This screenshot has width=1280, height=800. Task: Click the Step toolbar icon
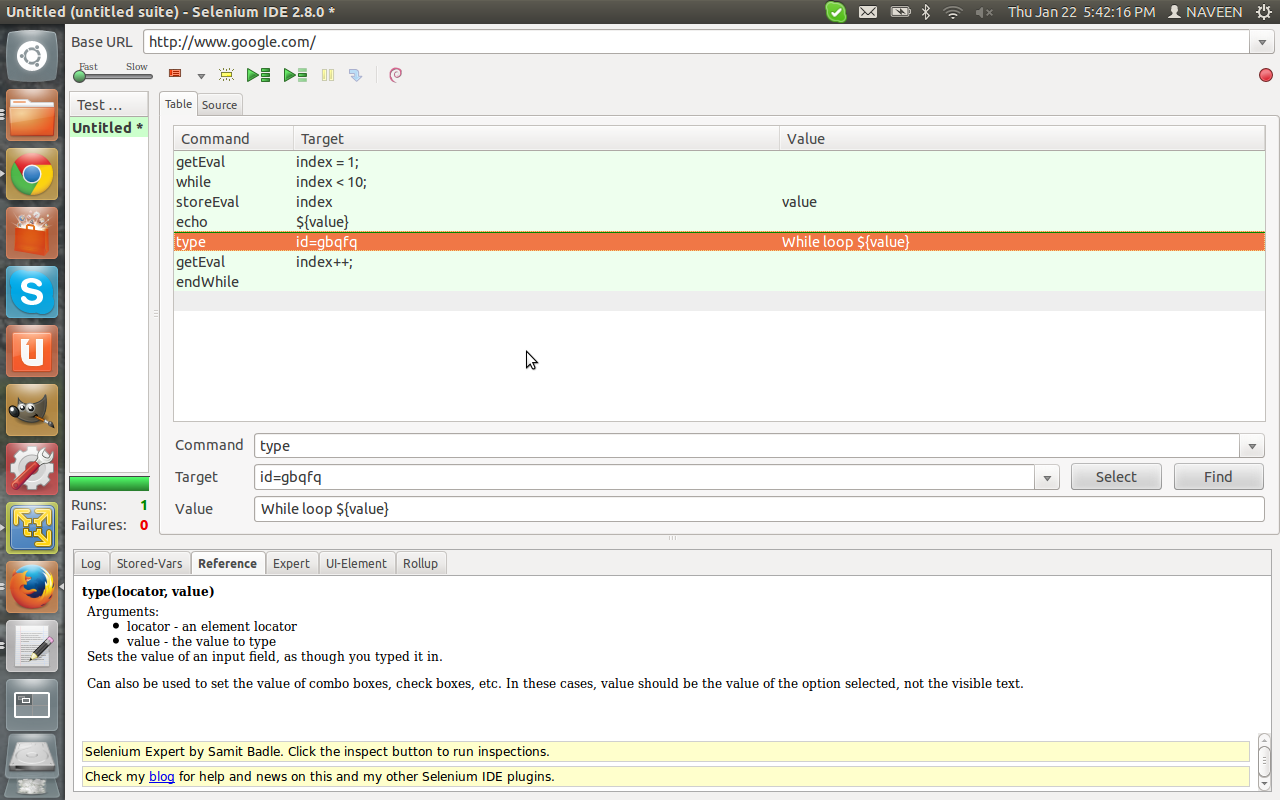click(x=355, y=75)
